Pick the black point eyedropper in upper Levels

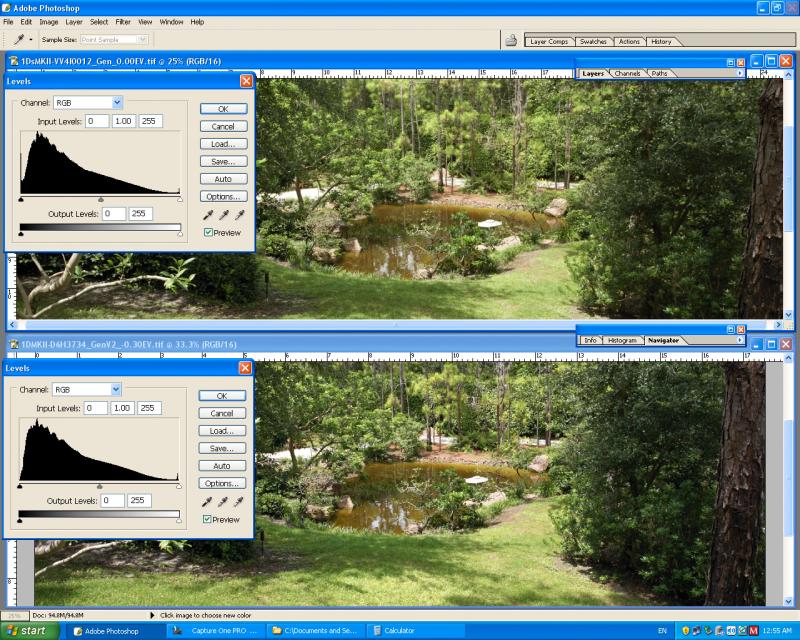(208, 215)
